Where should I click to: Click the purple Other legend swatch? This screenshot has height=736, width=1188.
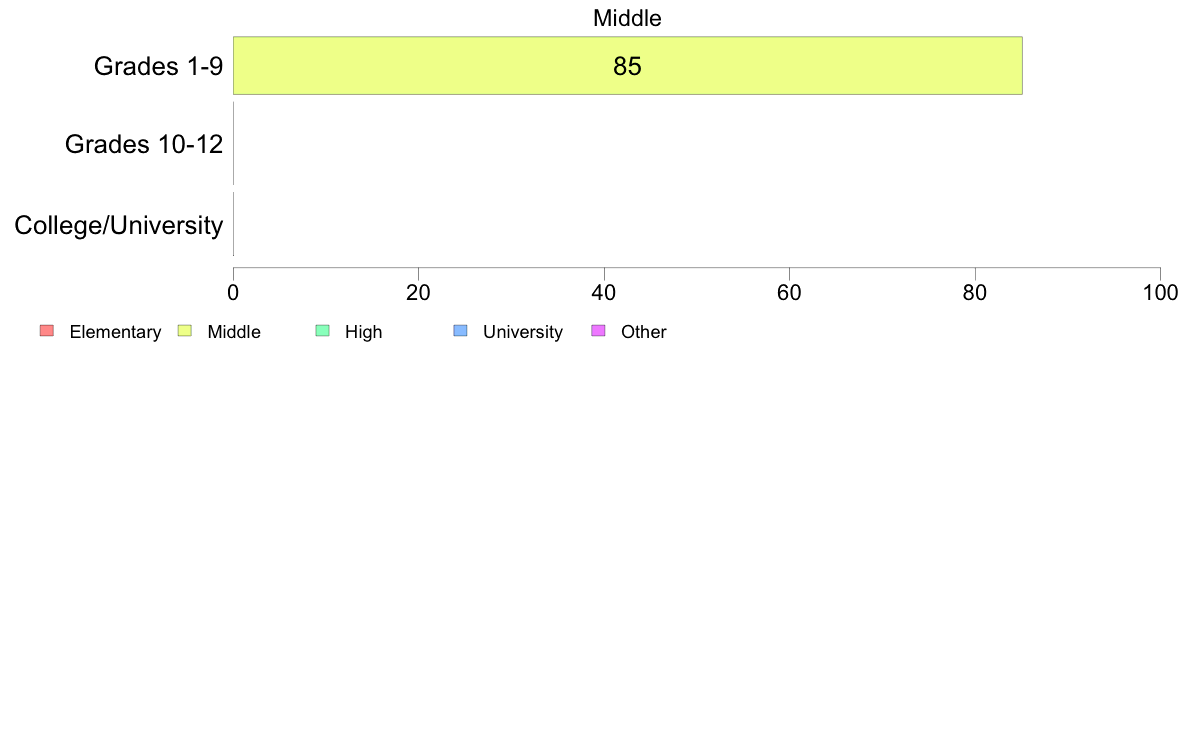tap(598, 331)
